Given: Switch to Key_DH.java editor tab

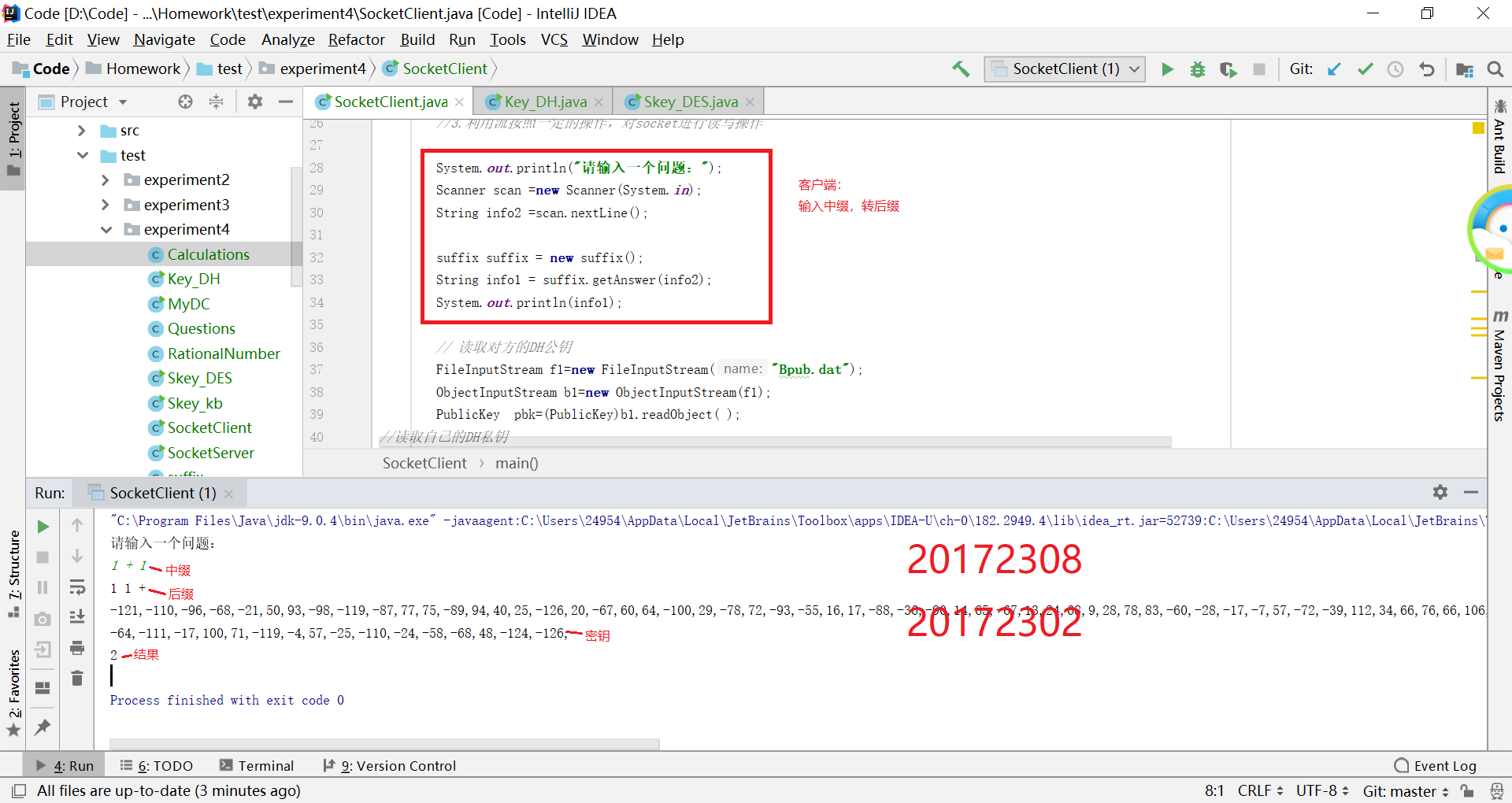Looking at the screenshot, I should (545, 102).
